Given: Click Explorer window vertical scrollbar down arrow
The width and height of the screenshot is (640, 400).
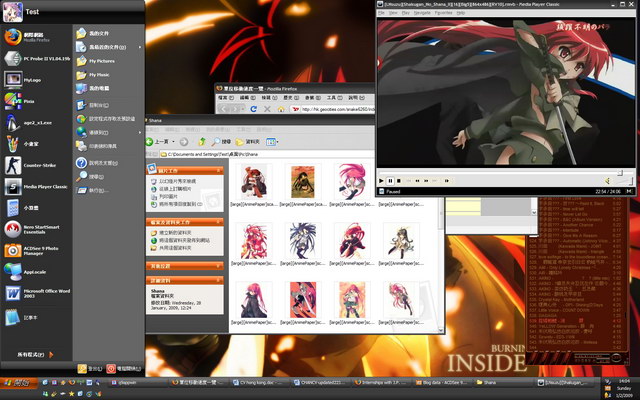Looking at the screenshot, I should click(441, 330).
